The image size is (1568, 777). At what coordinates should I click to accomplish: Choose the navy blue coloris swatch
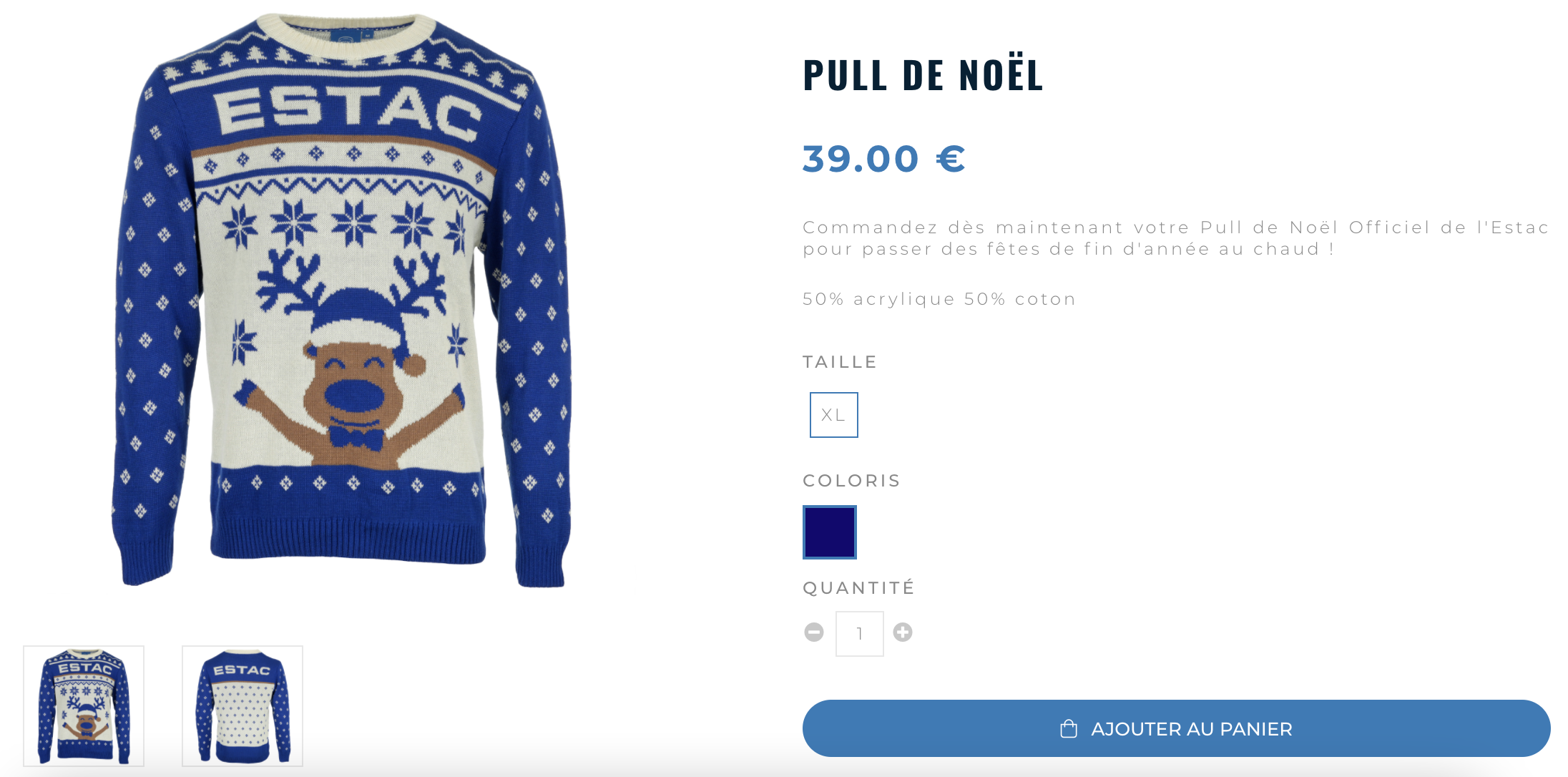point(830,532)
